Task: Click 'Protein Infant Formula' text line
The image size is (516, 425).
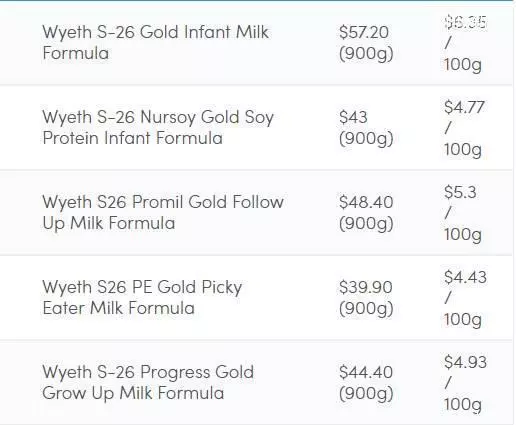Action: pyautogui.click(x=133, y=138)
